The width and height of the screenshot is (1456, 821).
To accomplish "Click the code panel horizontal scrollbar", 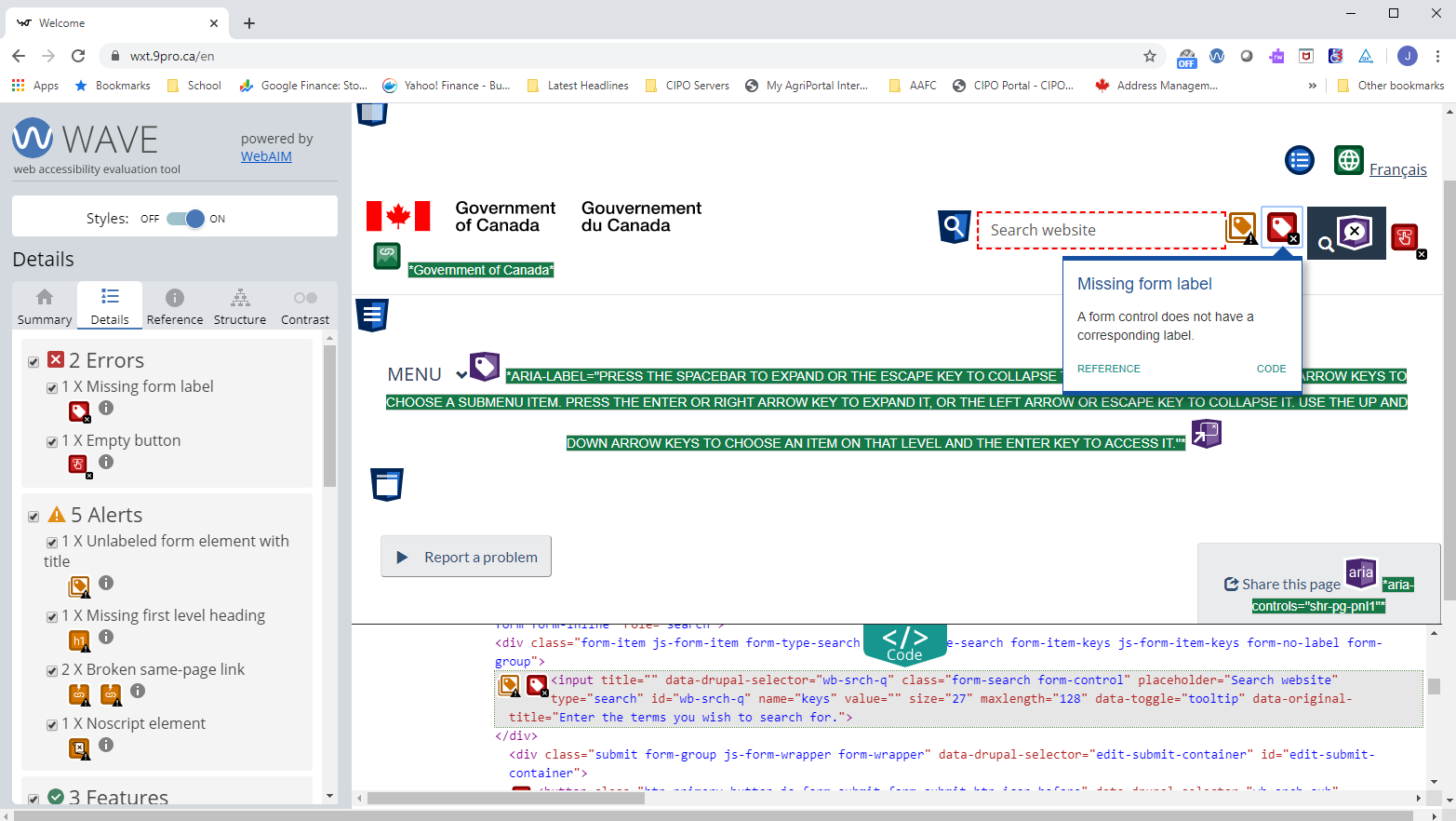I will (506, 798).
